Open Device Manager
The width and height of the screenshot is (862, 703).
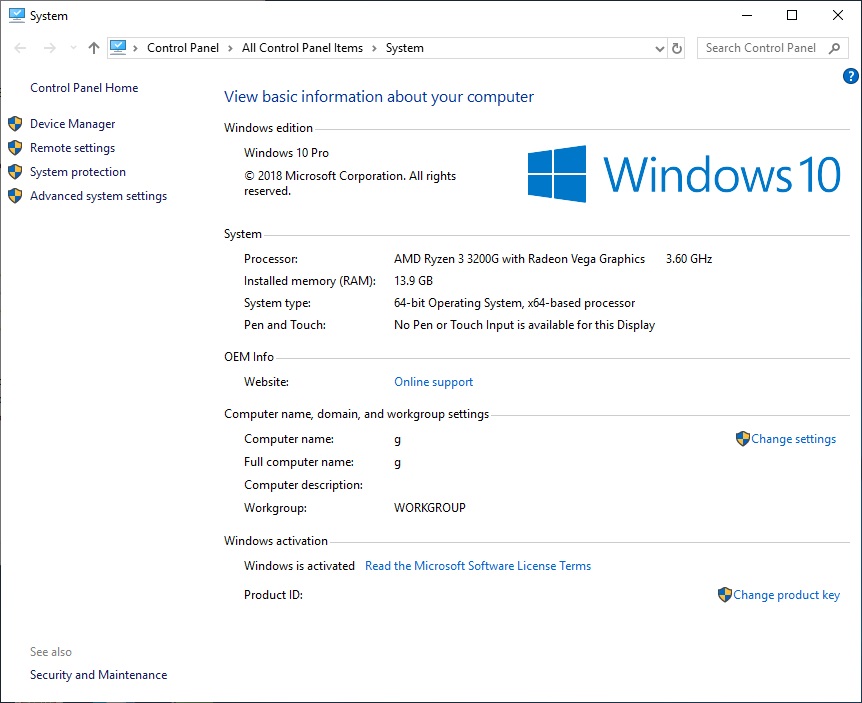pos(73,124)
